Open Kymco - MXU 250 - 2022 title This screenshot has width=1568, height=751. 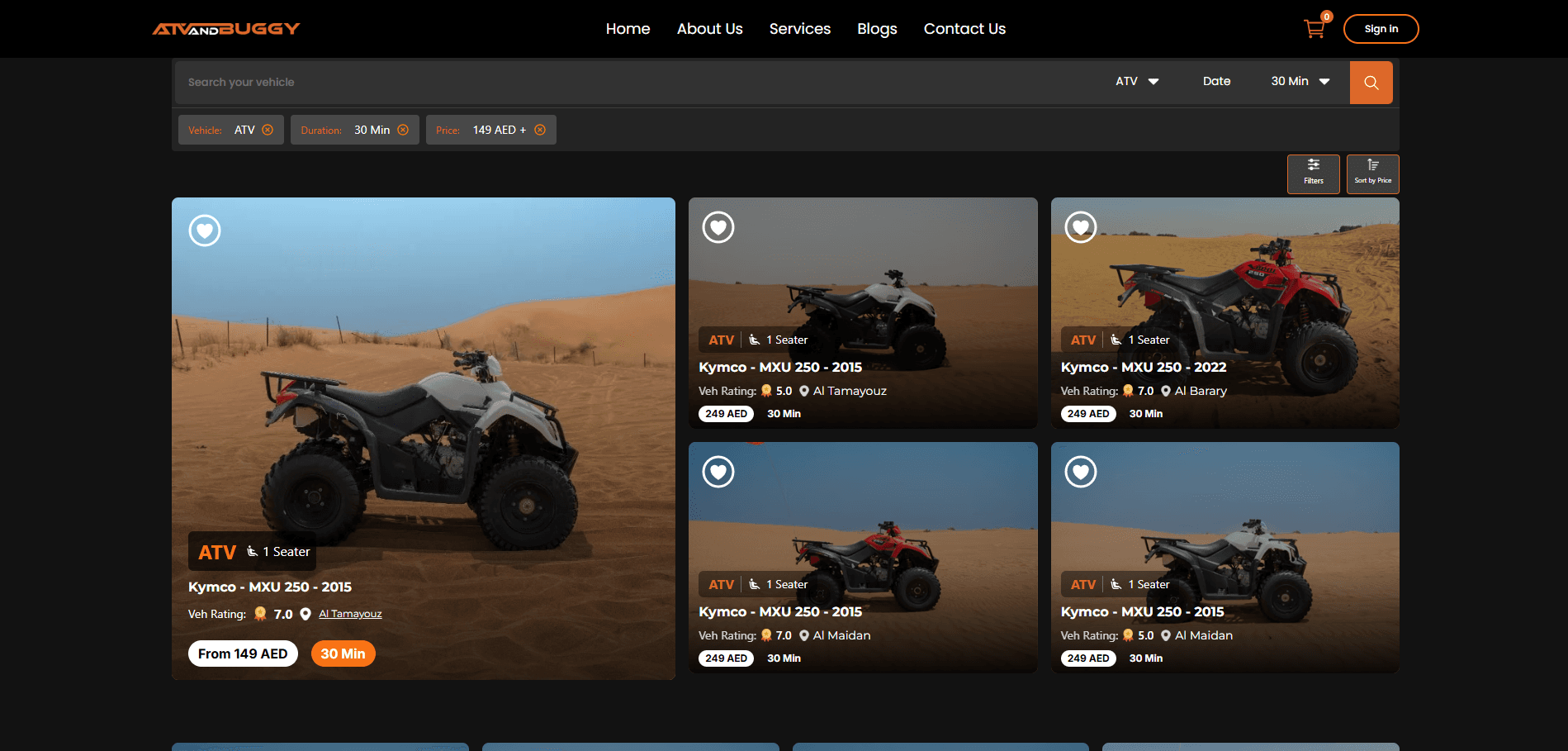click(1143, 367)
